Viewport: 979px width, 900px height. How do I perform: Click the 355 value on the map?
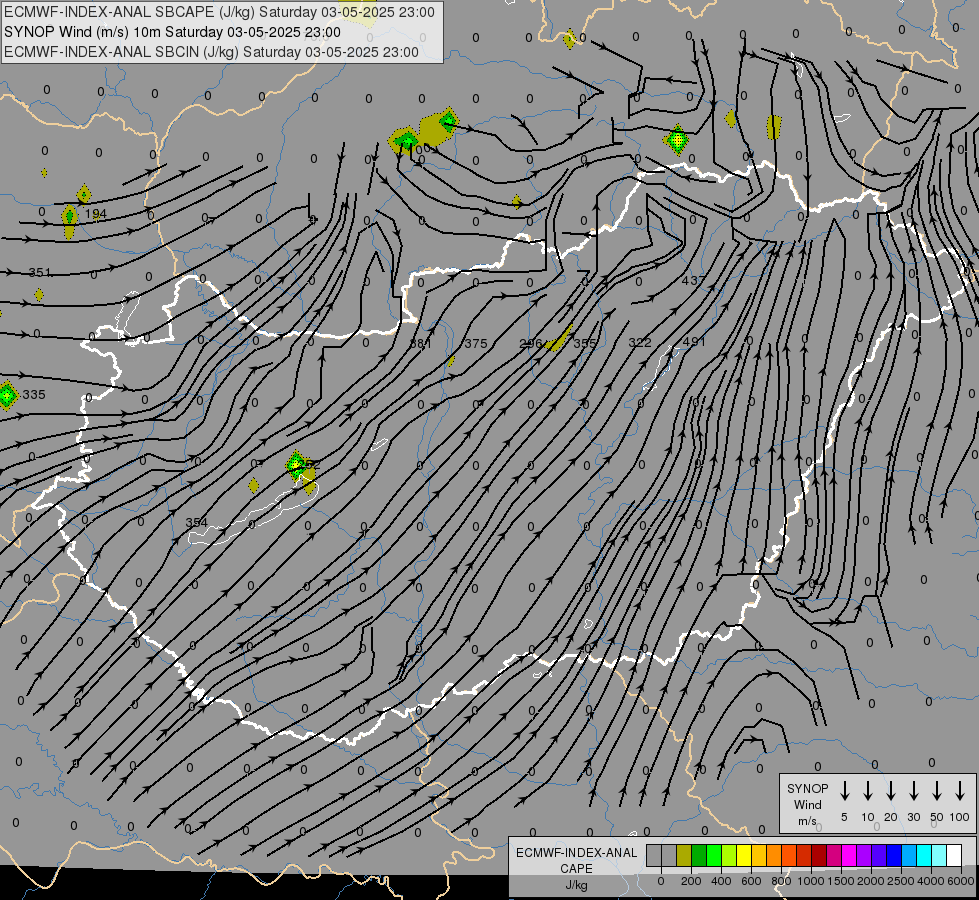(x=585, y=344)
